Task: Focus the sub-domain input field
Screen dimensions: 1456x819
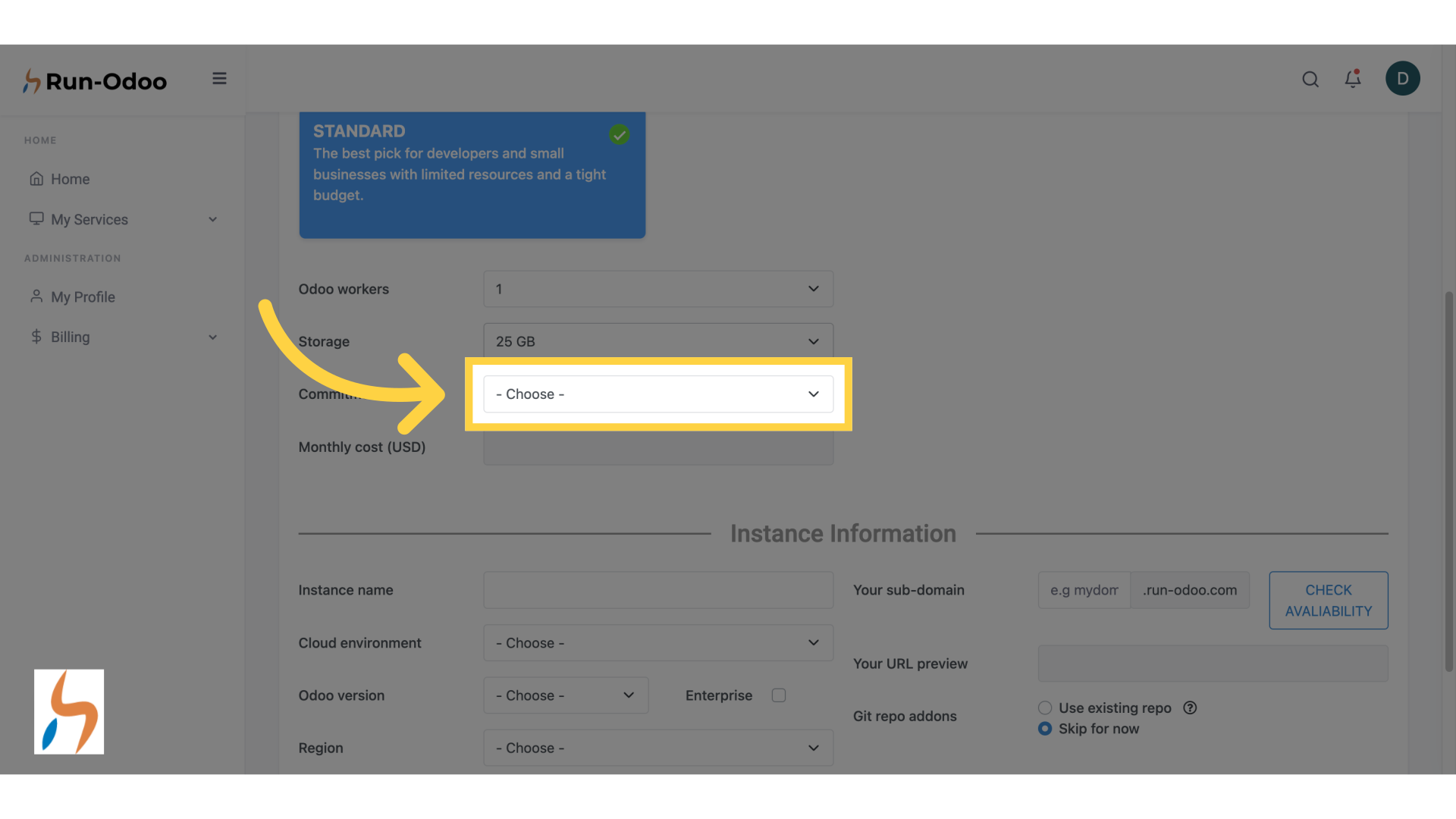Action: [1084, 590]
